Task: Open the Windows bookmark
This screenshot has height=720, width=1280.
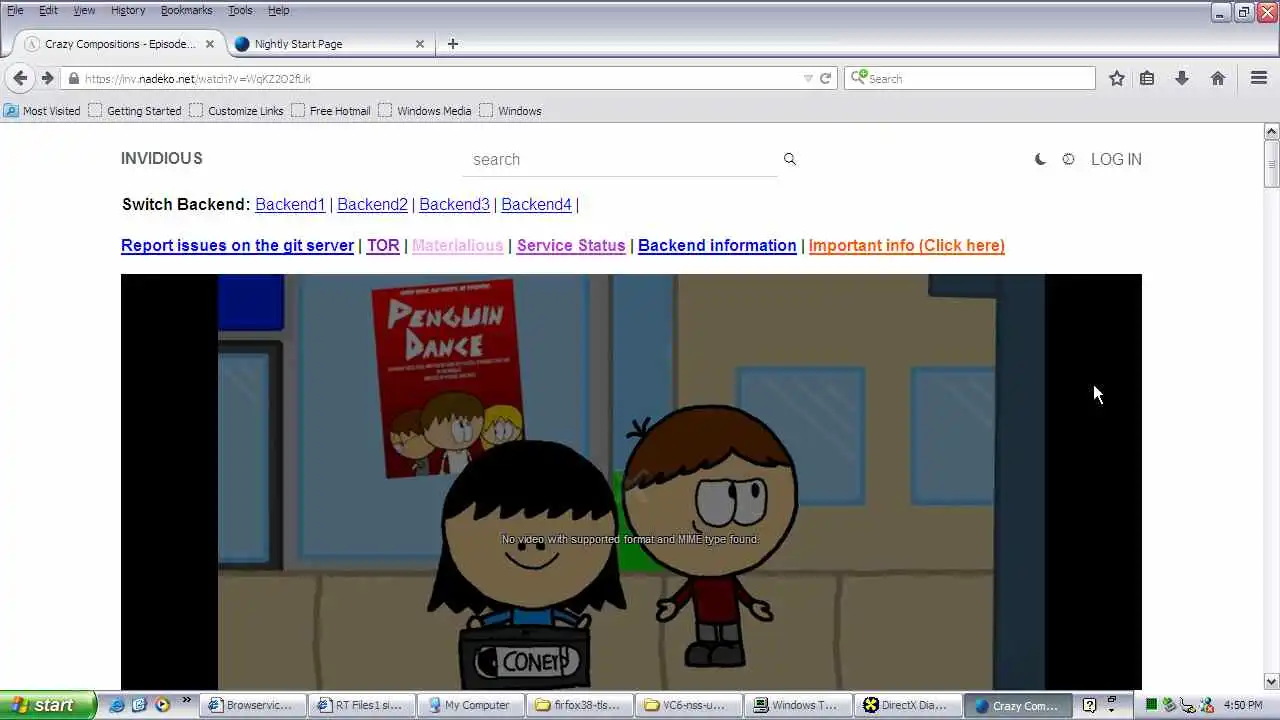Action: [510, 111]
